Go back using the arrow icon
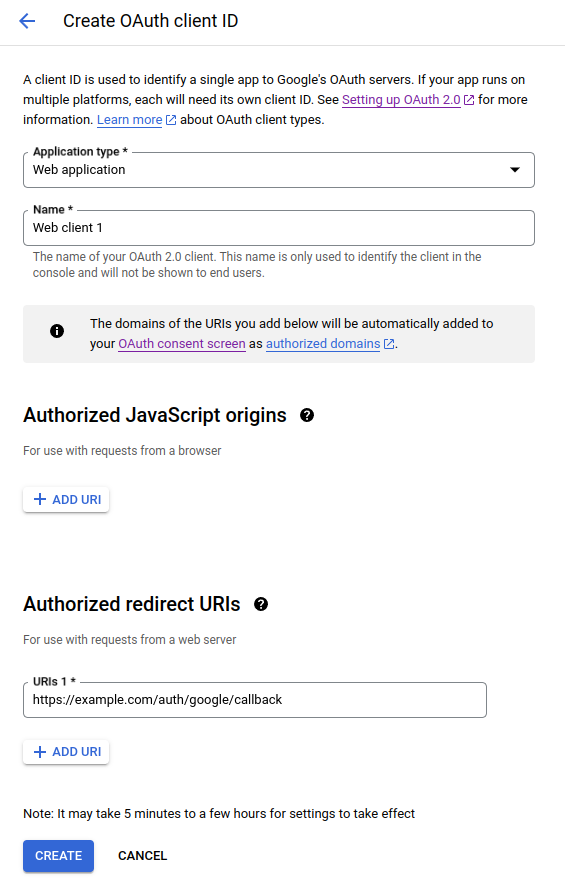The image size is (565, 885). point(27,21)
